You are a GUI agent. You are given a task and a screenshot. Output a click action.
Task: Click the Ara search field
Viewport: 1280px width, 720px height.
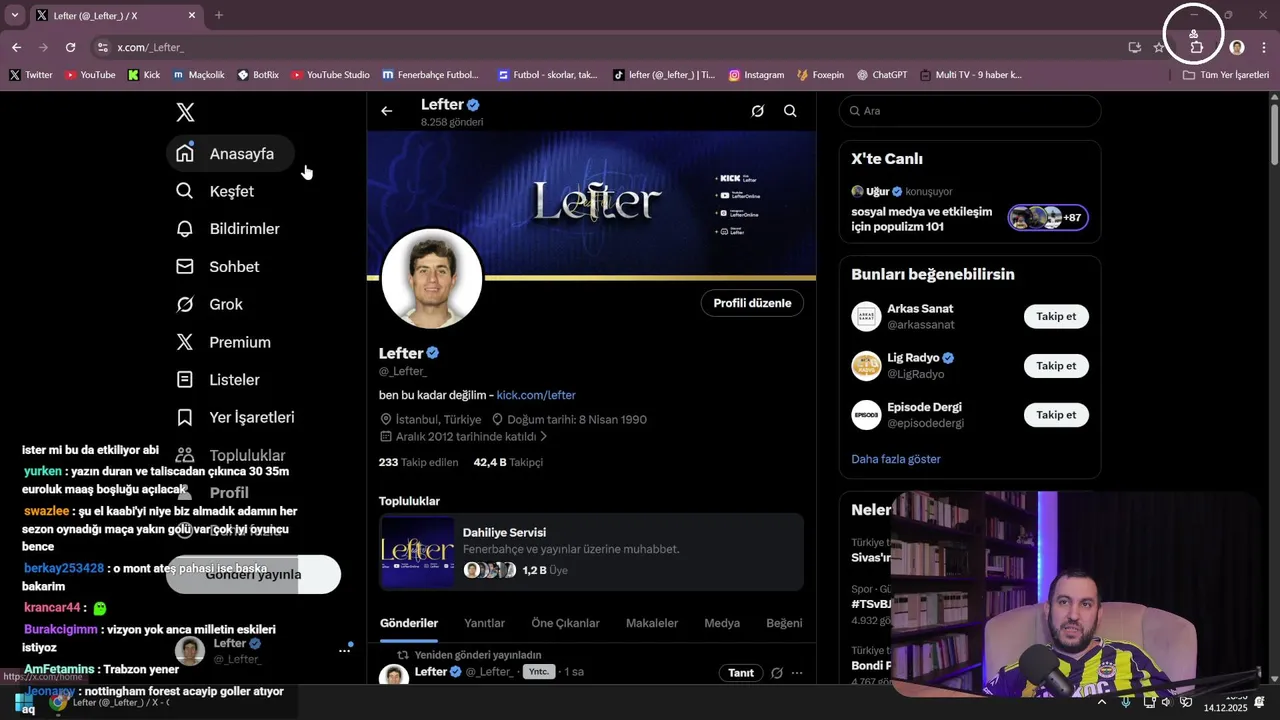pyautogui.click(x=970, y=111)
